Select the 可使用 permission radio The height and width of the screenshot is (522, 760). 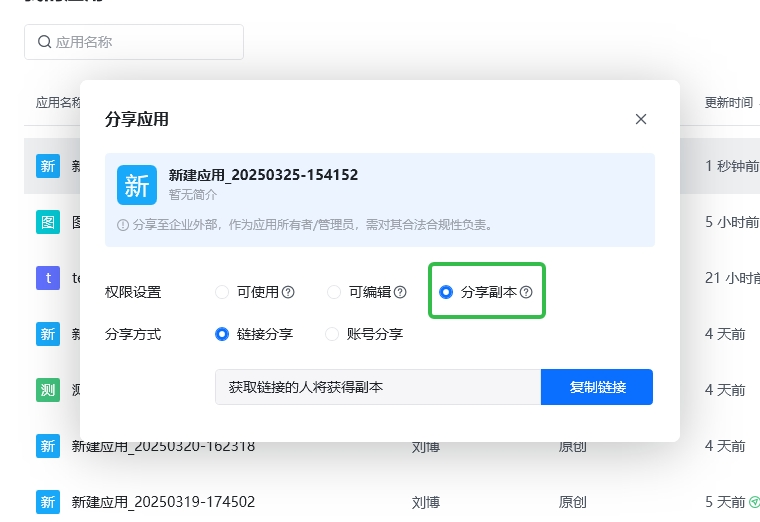point(222,292)
